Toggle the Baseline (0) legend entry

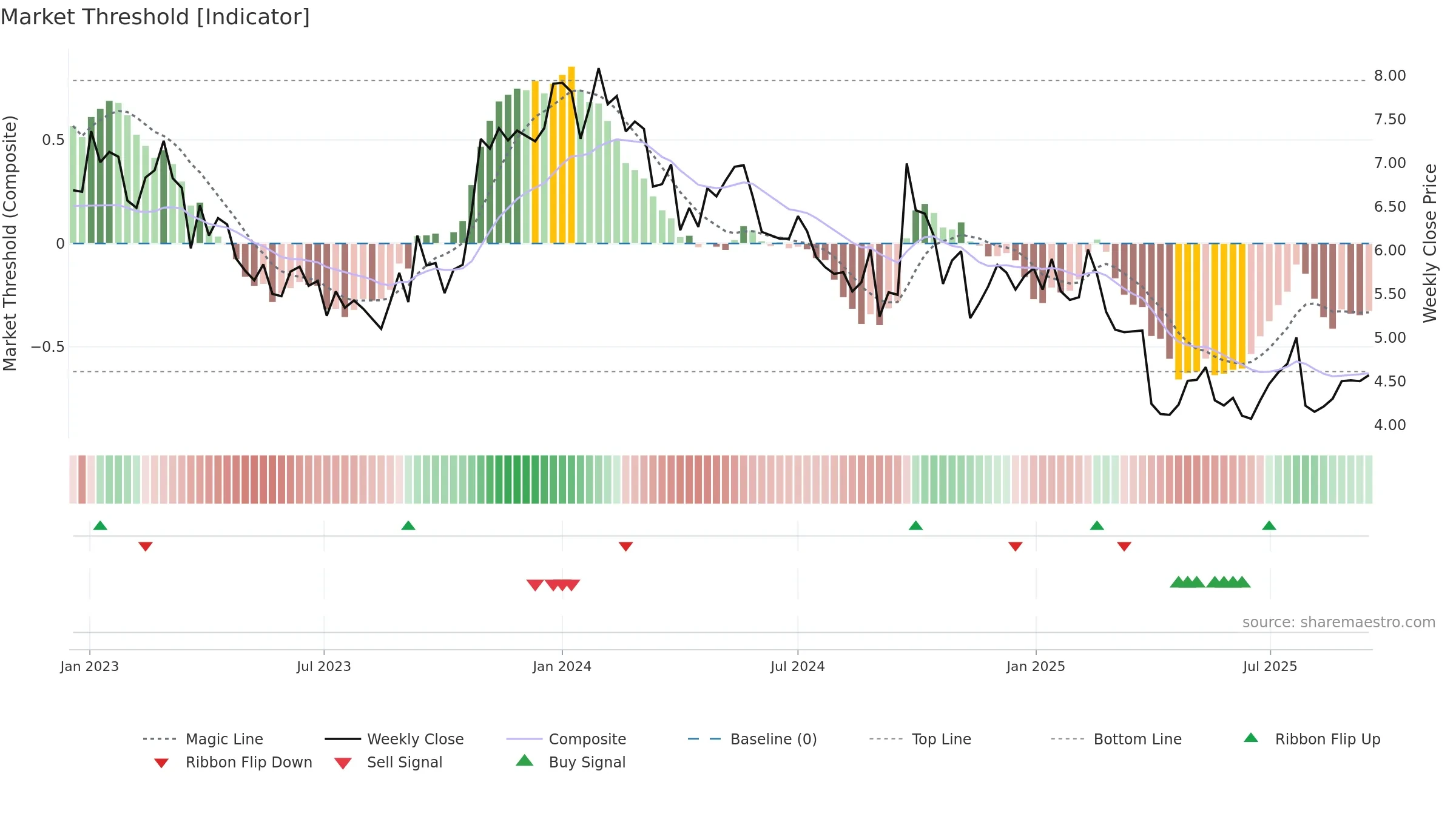coord(752,739)
